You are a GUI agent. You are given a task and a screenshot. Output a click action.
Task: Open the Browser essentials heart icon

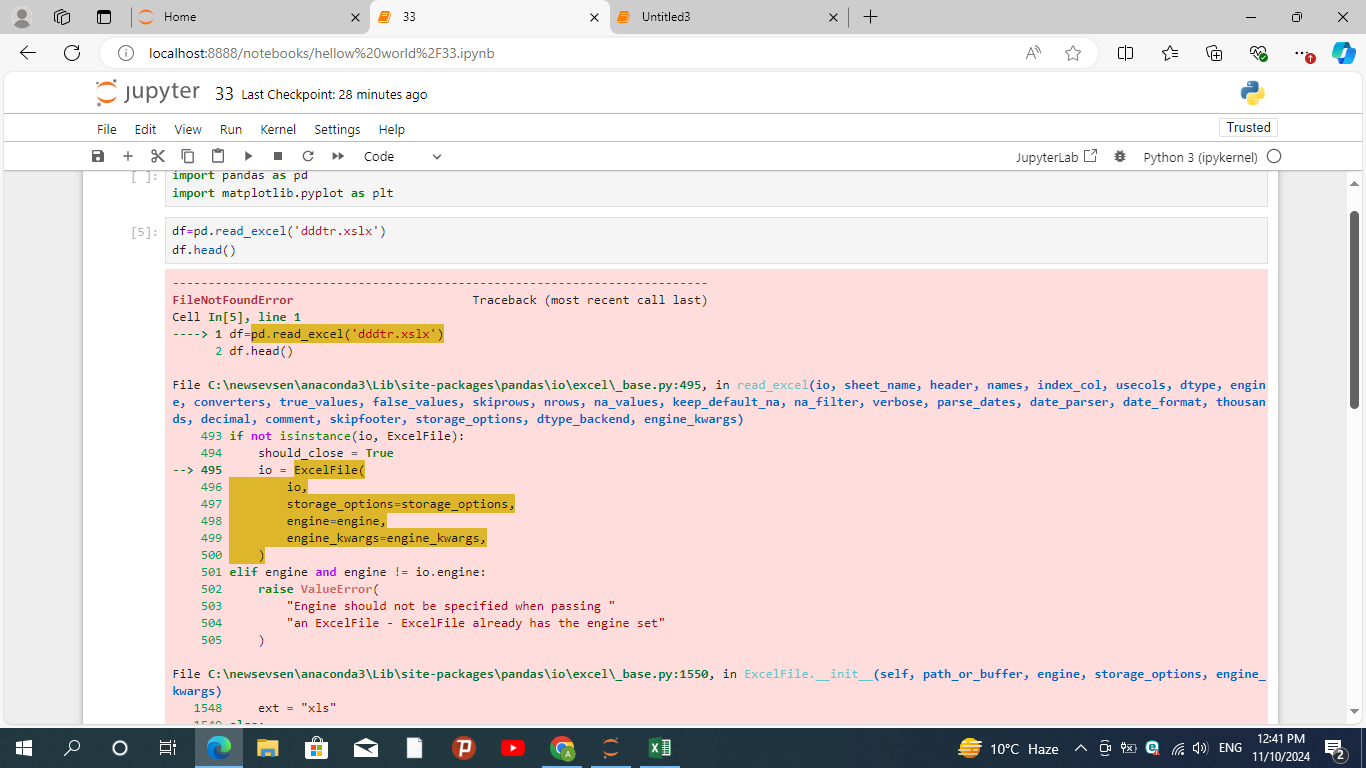[1258, 53]
